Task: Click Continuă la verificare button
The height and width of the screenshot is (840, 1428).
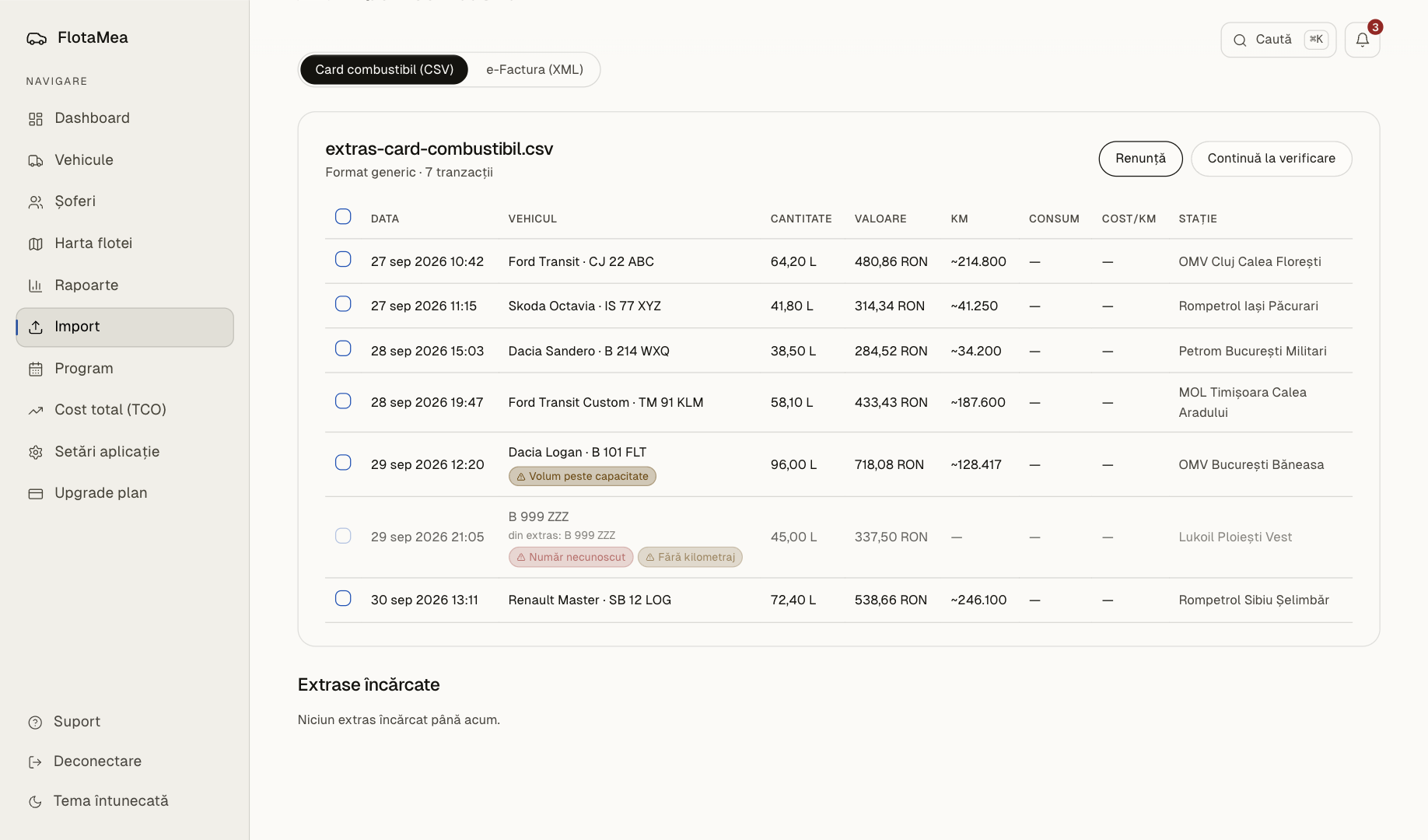Action: point(1271,159)
